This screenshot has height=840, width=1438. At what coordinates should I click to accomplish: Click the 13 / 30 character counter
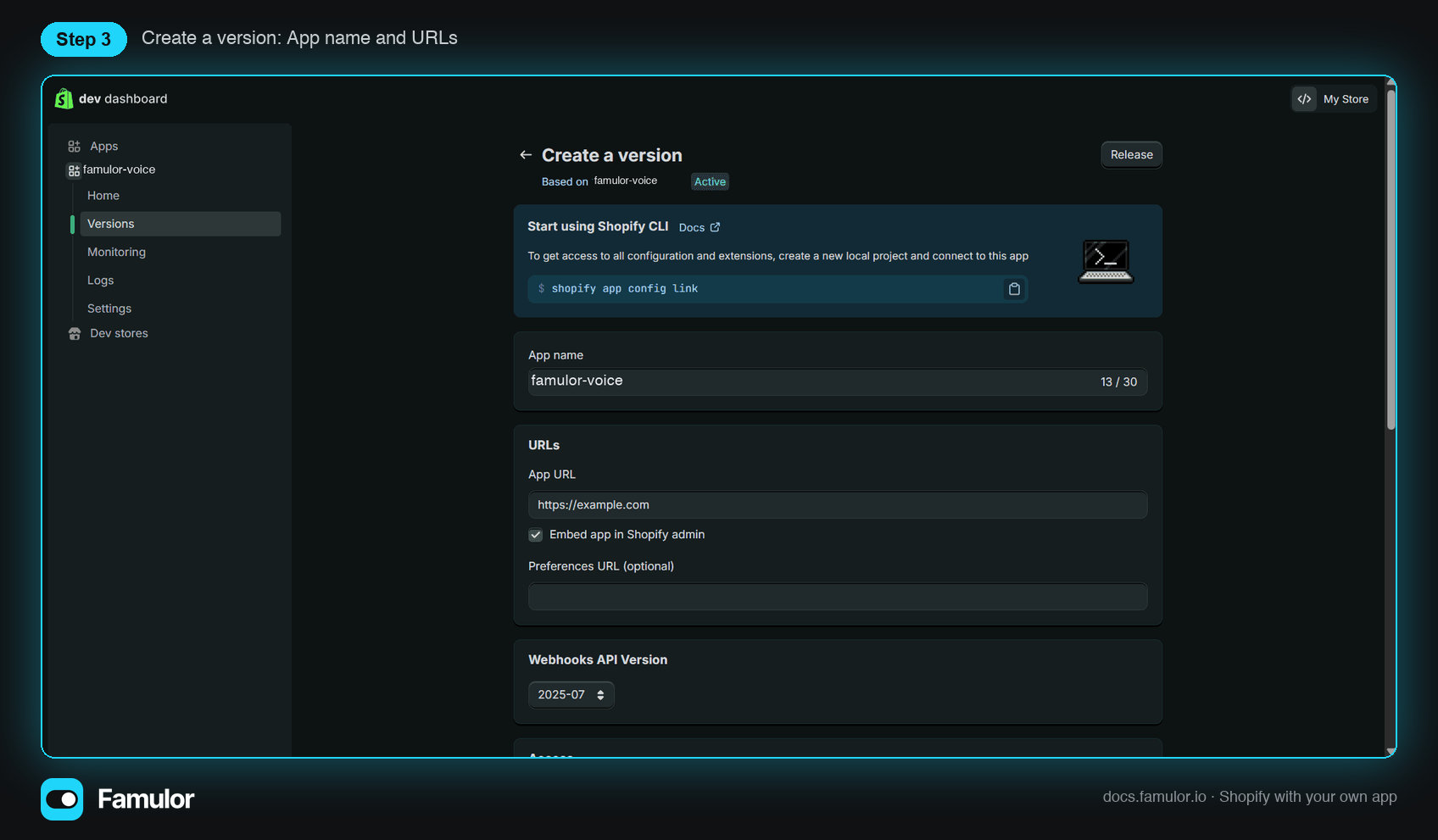click(1118, 382)
